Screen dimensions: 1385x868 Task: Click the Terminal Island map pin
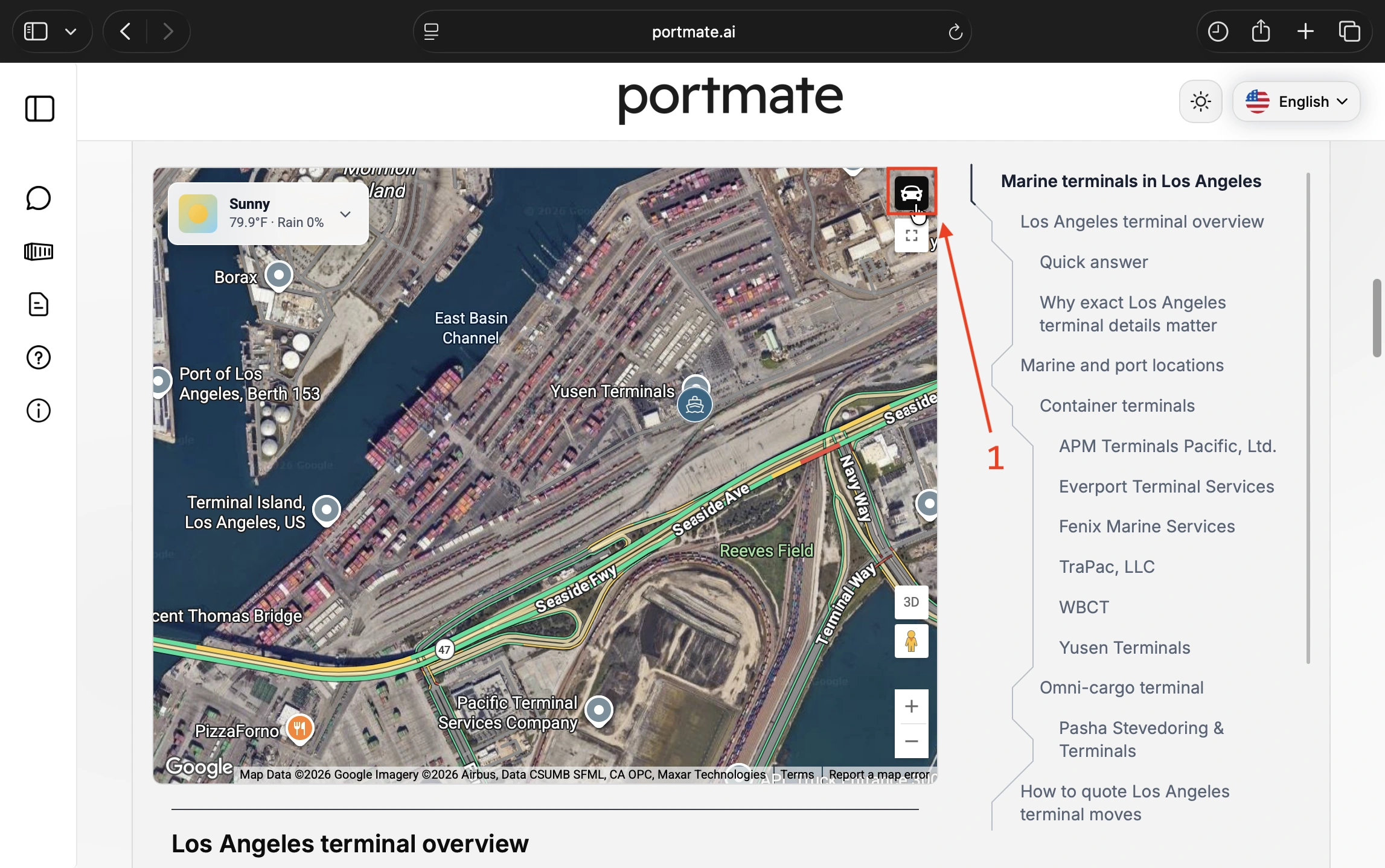click(327, 511)
